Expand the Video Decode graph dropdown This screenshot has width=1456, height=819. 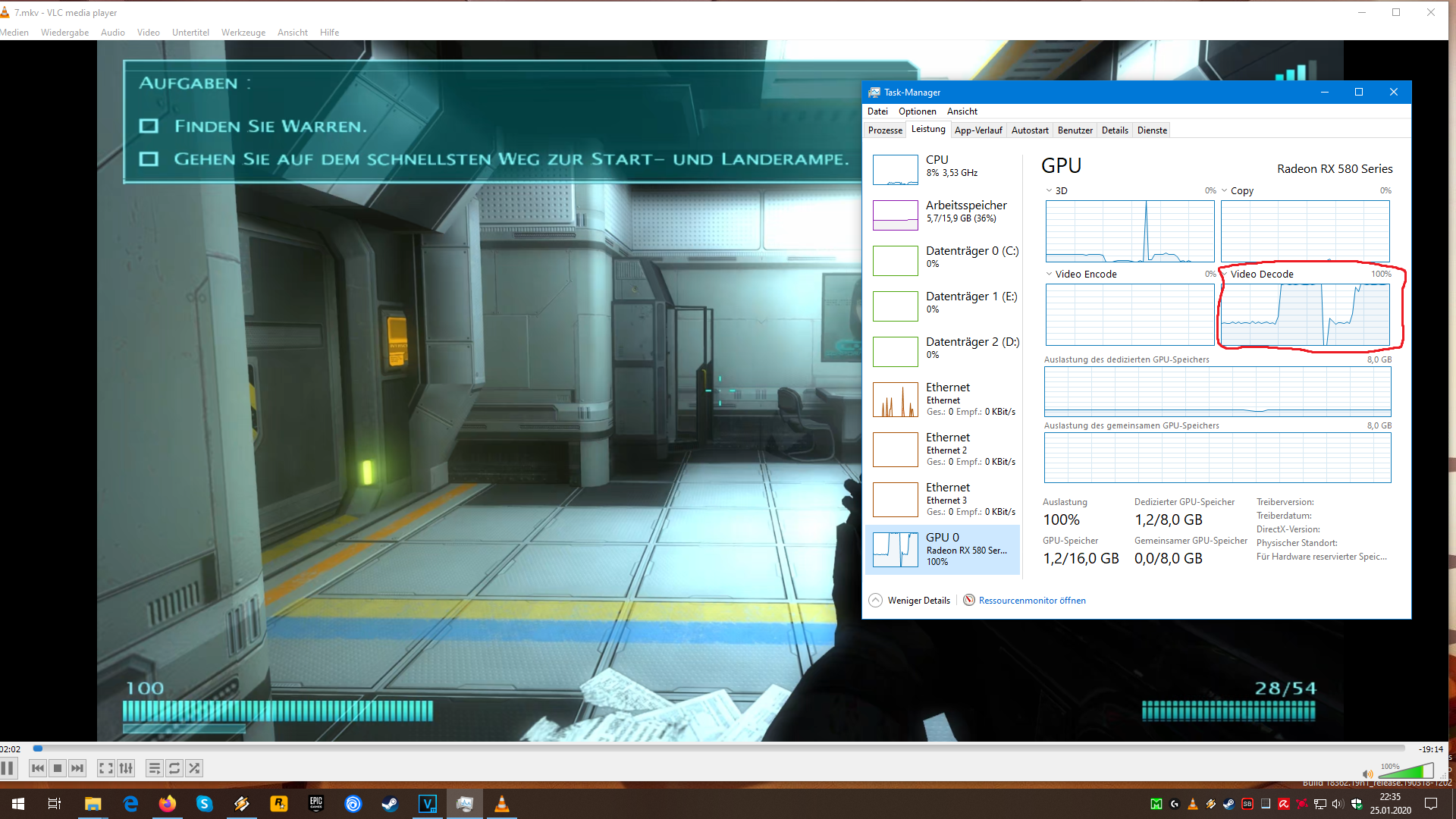1225,275
